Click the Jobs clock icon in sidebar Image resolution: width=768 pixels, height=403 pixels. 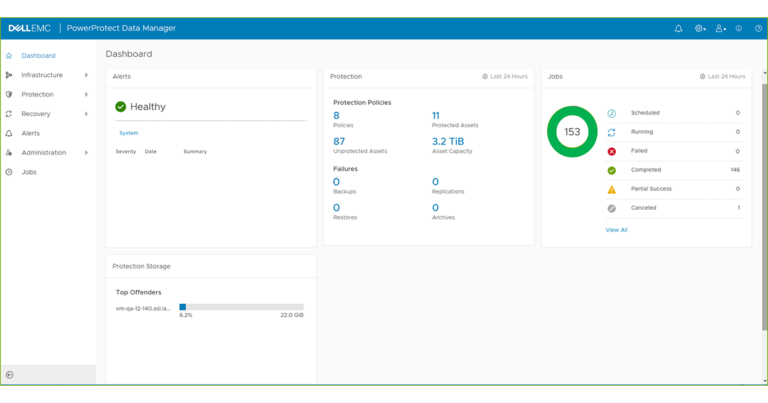point(9,172)
